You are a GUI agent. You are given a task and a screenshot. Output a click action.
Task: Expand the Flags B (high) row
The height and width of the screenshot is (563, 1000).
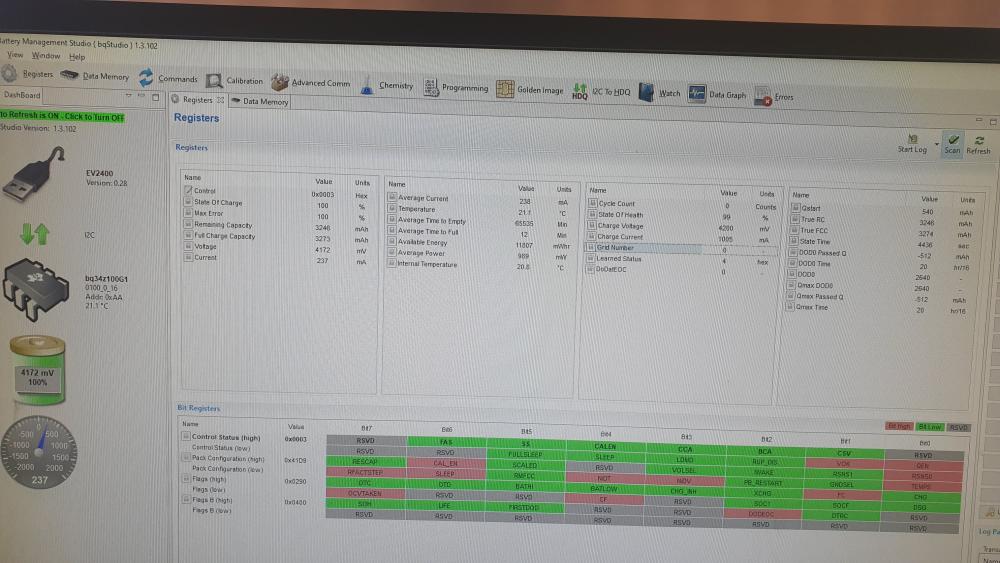pyautogui.click(x=186, y=499)
